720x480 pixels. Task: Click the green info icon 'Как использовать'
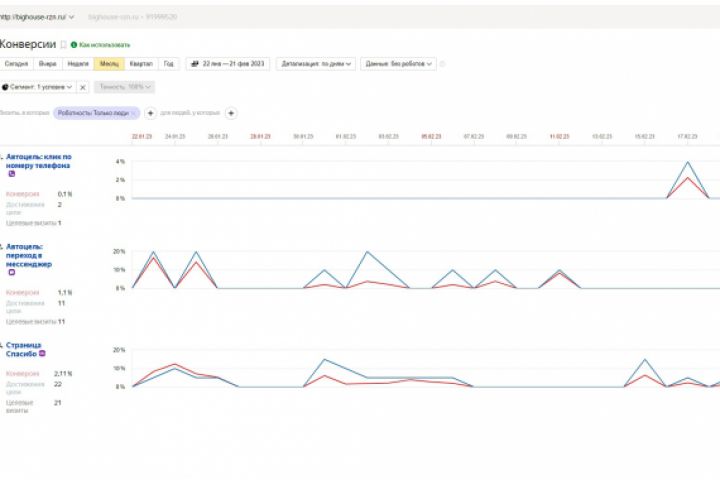(74, 45)
